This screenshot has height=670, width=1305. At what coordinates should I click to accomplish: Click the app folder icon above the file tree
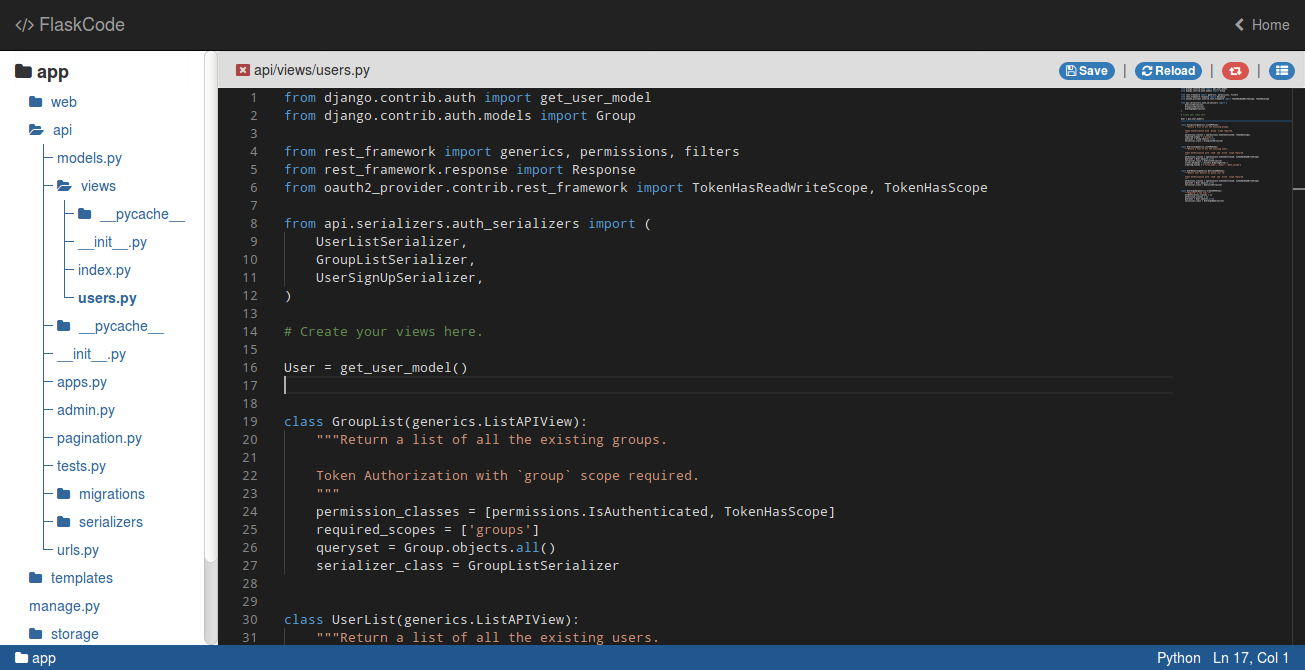22,71
